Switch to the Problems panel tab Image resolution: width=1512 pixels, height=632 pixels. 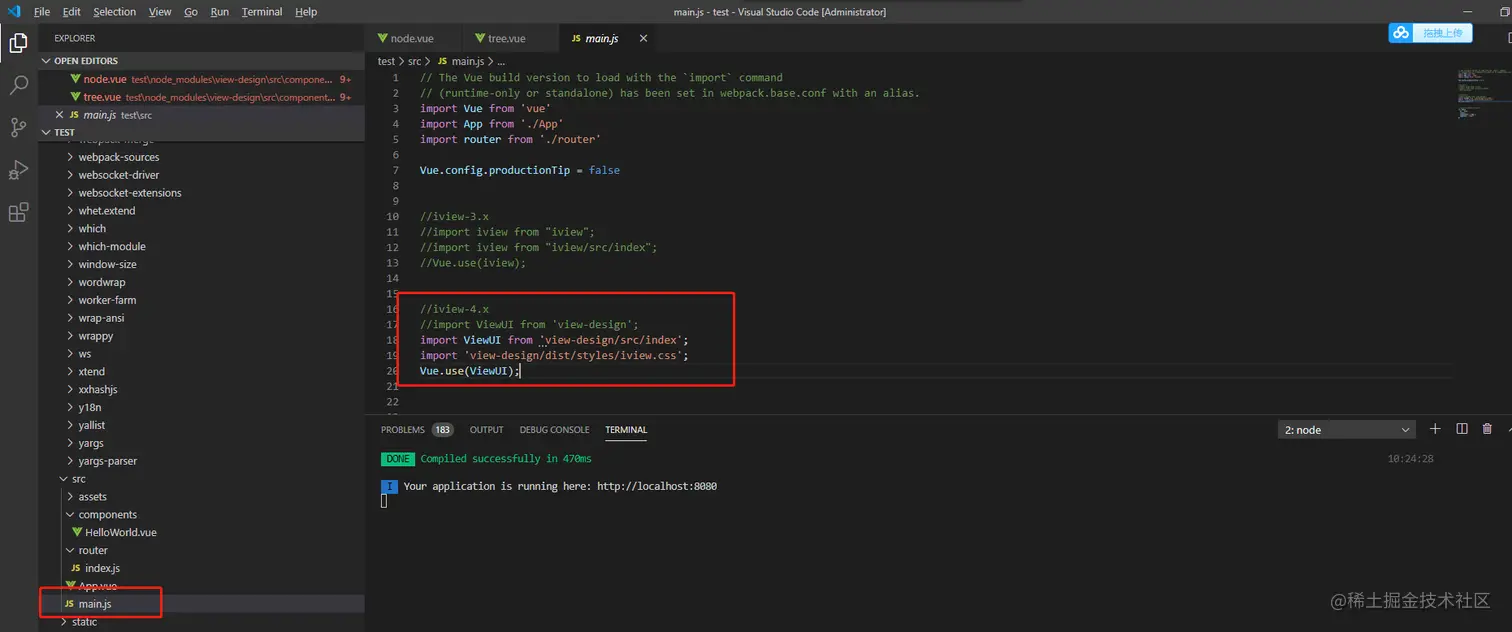[403, 430]
